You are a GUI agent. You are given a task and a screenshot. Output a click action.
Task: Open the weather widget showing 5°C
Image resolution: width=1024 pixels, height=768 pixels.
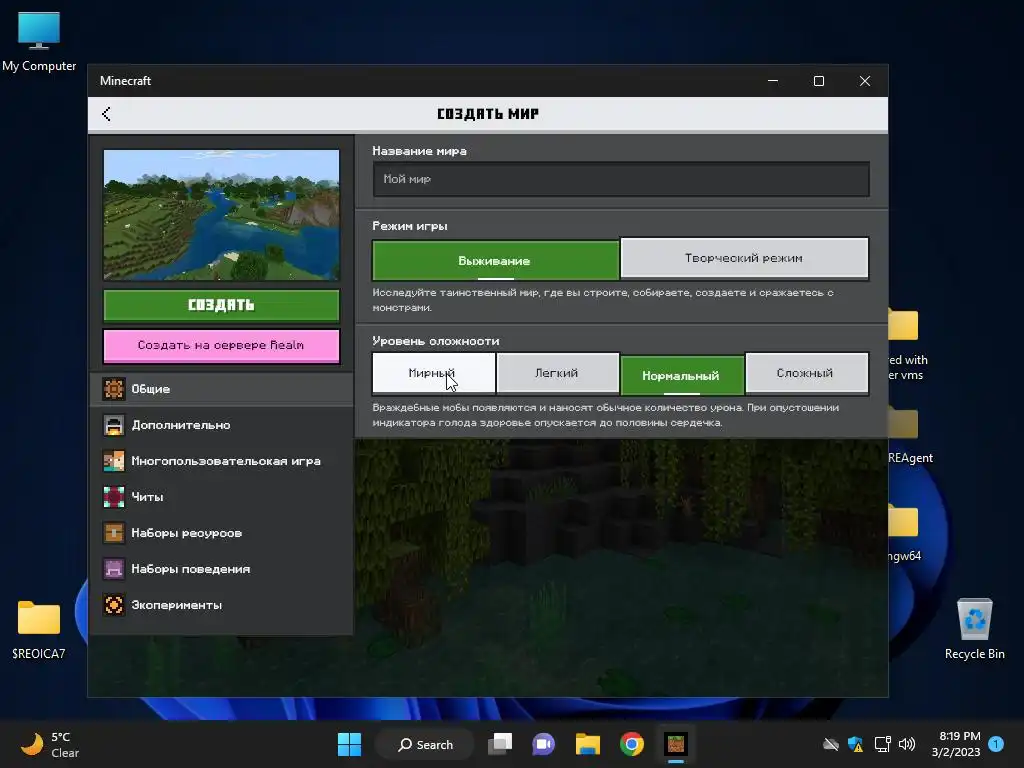[51, 744]
